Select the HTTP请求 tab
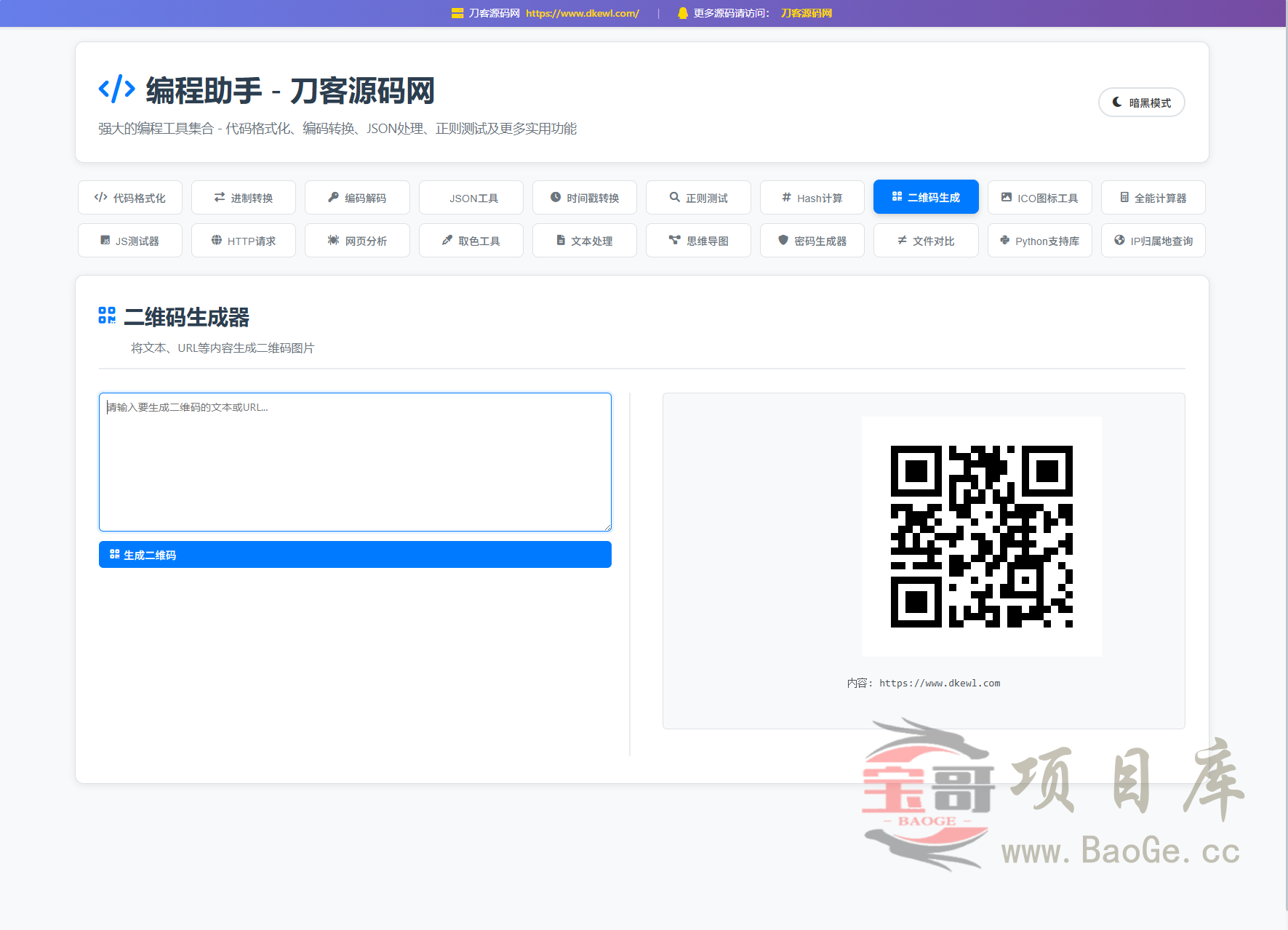The image size is (1288, 930). coord(244,241)
